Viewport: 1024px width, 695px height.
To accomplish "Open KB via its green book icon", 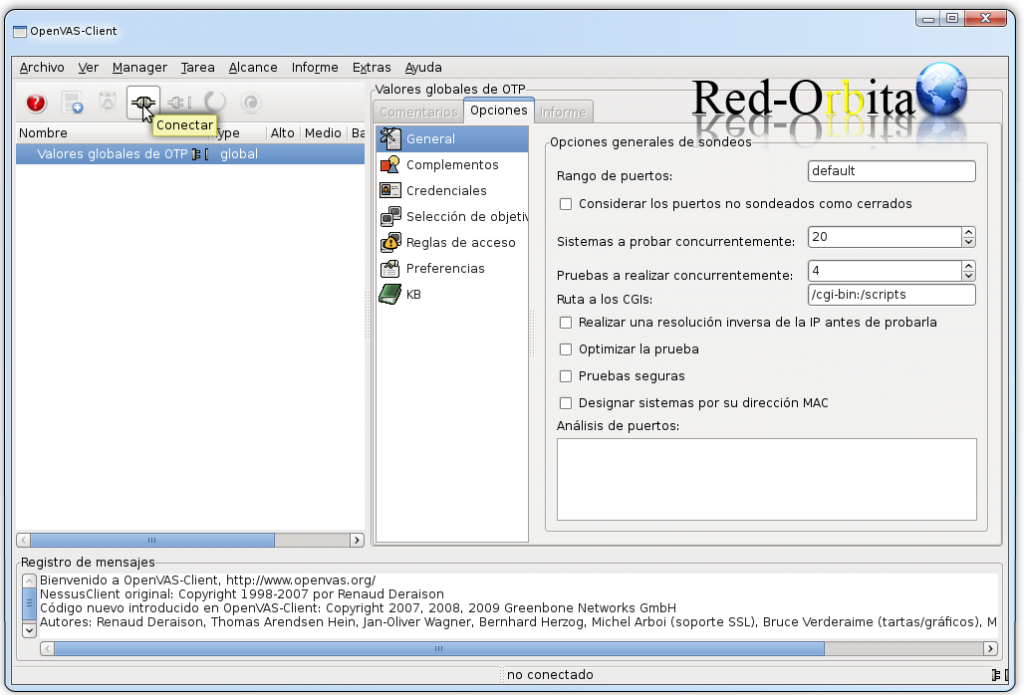I will click(390, 295).
